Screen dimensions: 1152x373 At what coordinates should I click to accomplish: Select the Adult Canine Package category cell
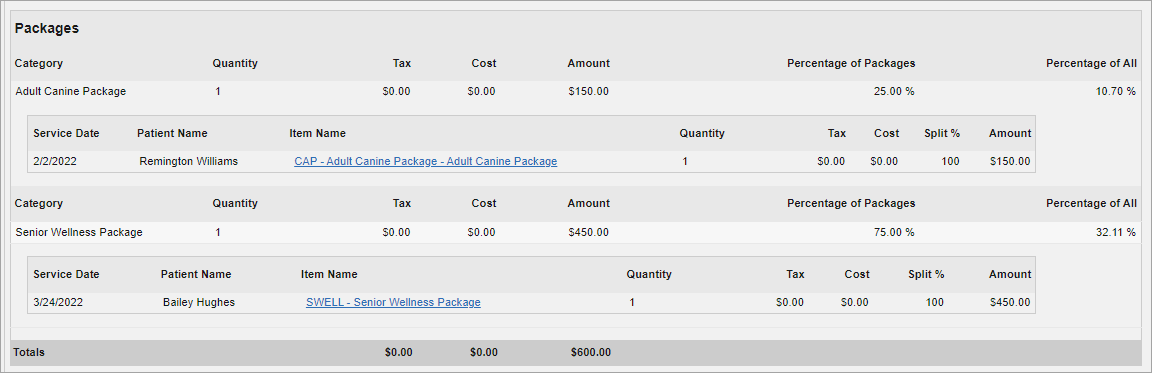tap(71, 92)
